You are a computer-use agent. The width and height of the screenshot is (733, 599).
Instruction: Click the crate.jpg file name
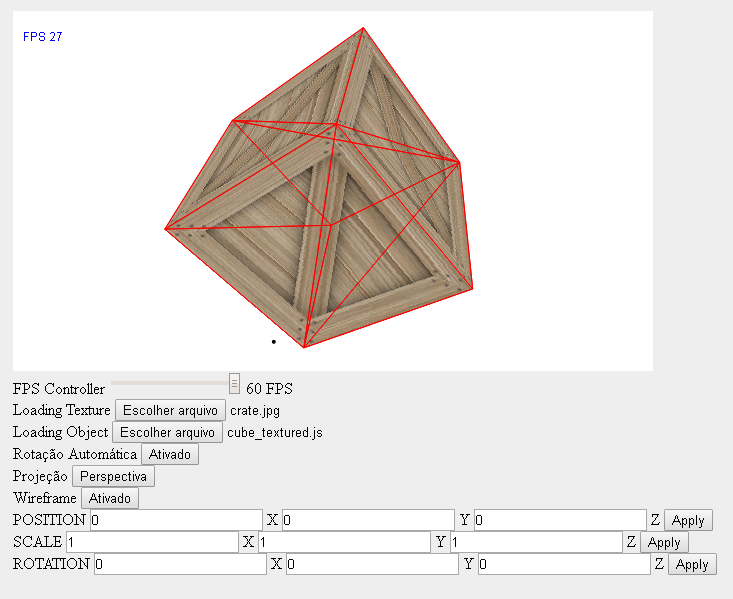pos(255,411)
